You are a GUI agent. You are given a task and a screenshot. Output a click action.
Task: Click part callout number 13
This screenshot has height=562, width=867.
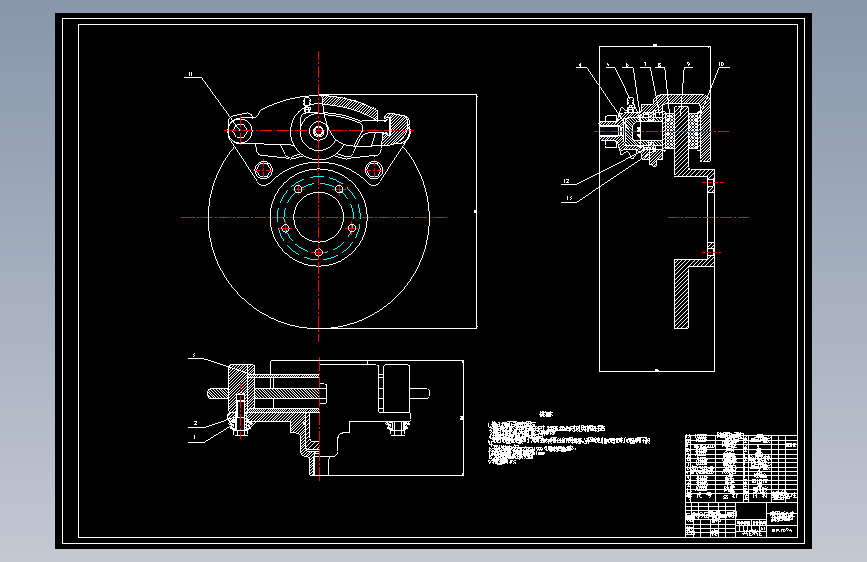[x=569, y=197]
